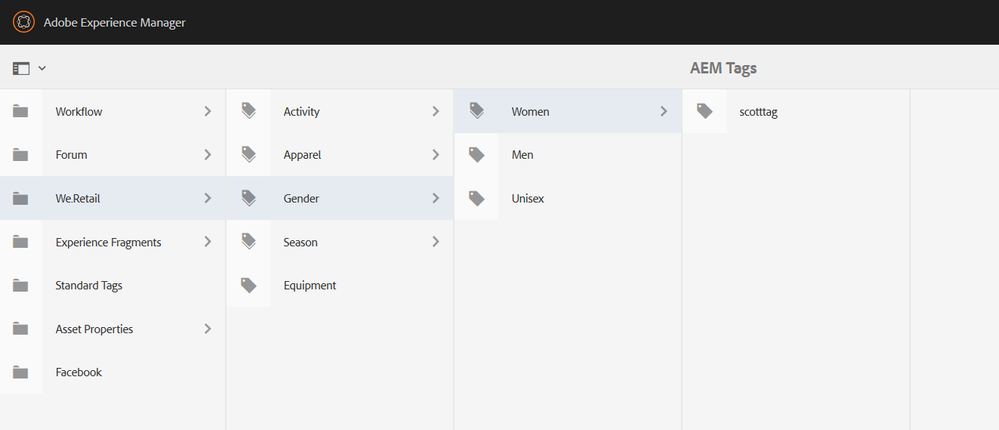Click the Men tag icon
The height and width of the screenshot is (430, 999).
pyautogui.click(x=477, y=155)
